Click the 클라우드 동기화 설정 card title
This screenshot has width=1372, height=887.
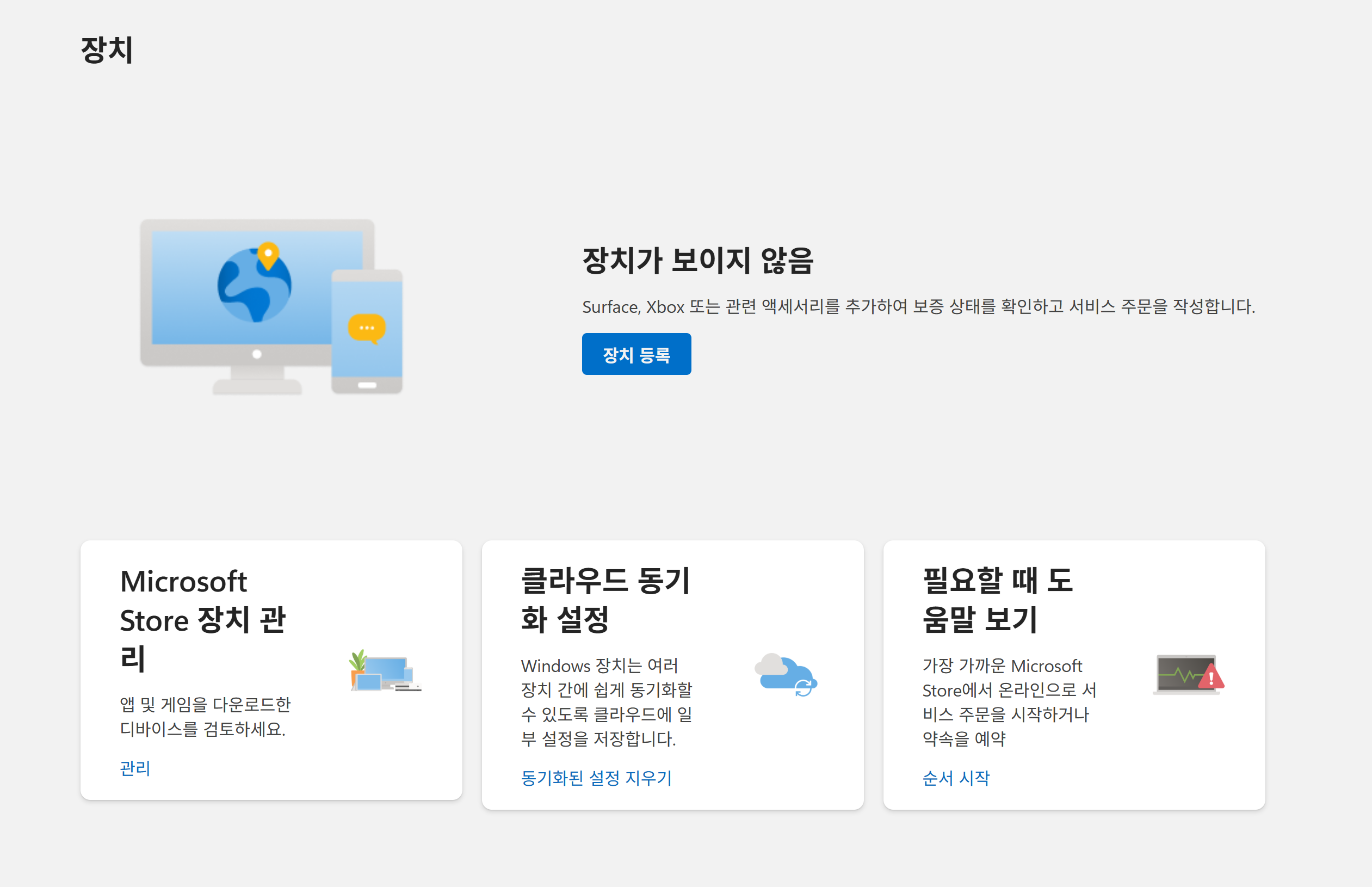(605, 600)
